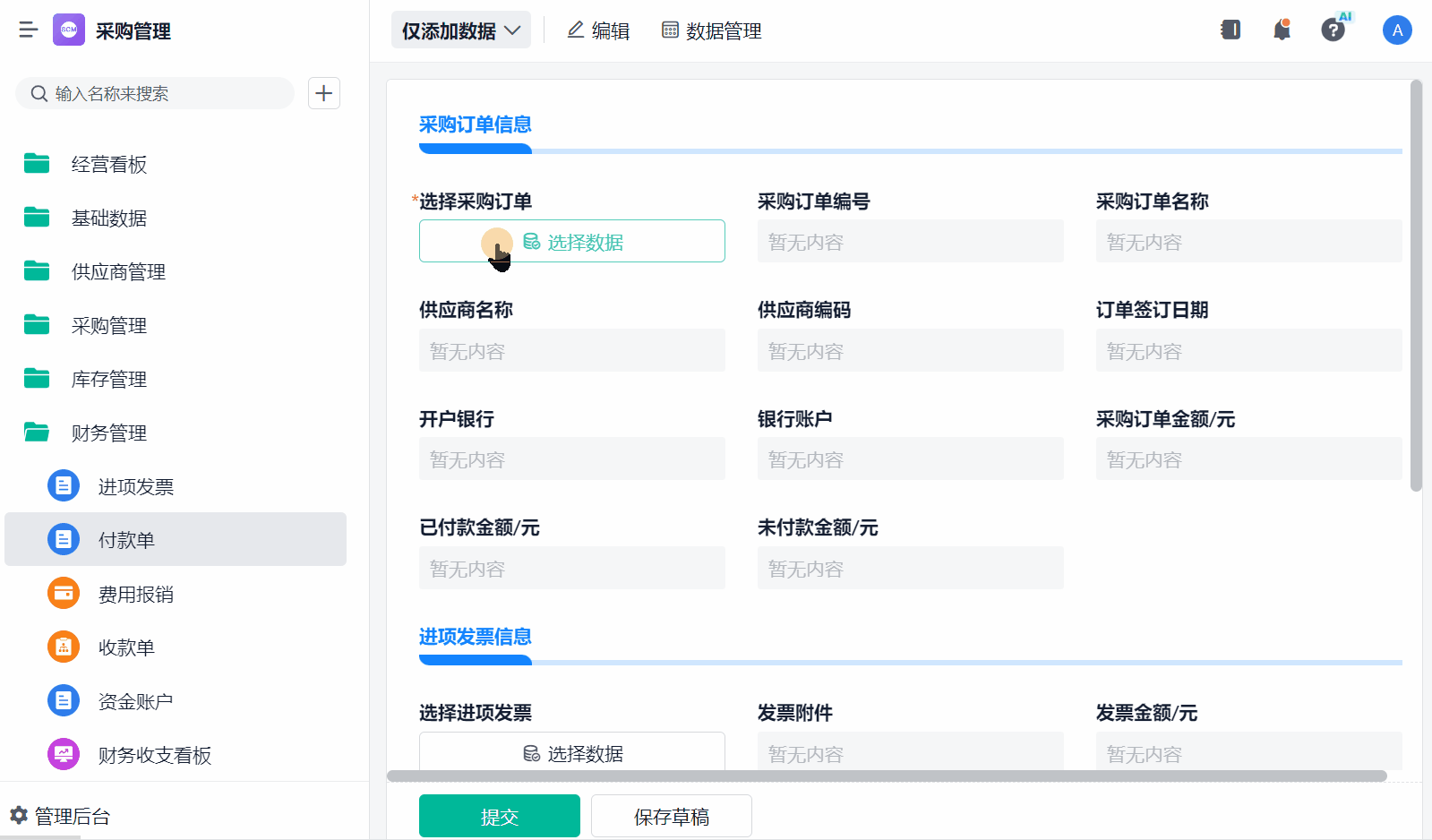Click the 采购订单编号 field
This screenshot has width=1432, height=840.
coord(911,242)
